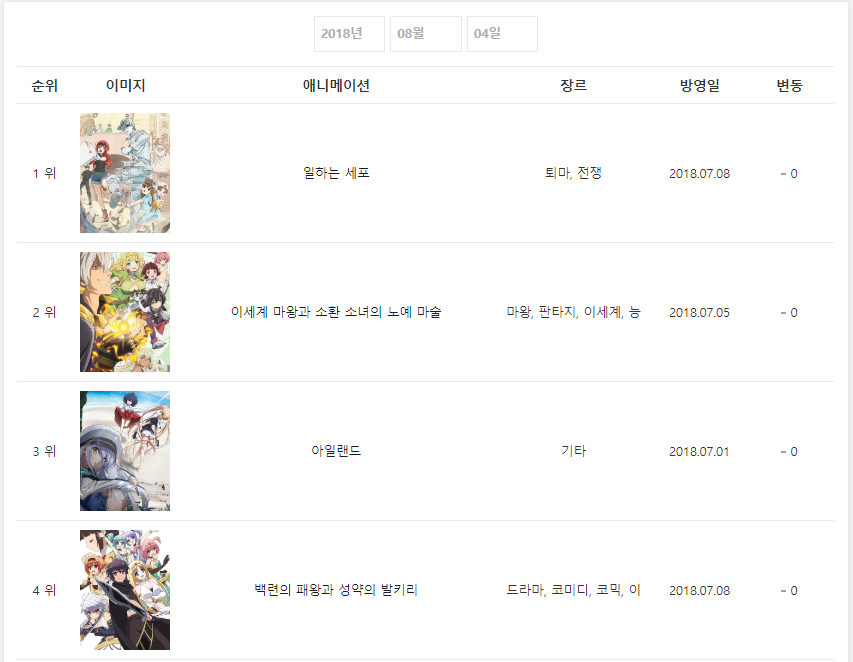
Task: Click the 장르 column header
Action: pos(573,85)
